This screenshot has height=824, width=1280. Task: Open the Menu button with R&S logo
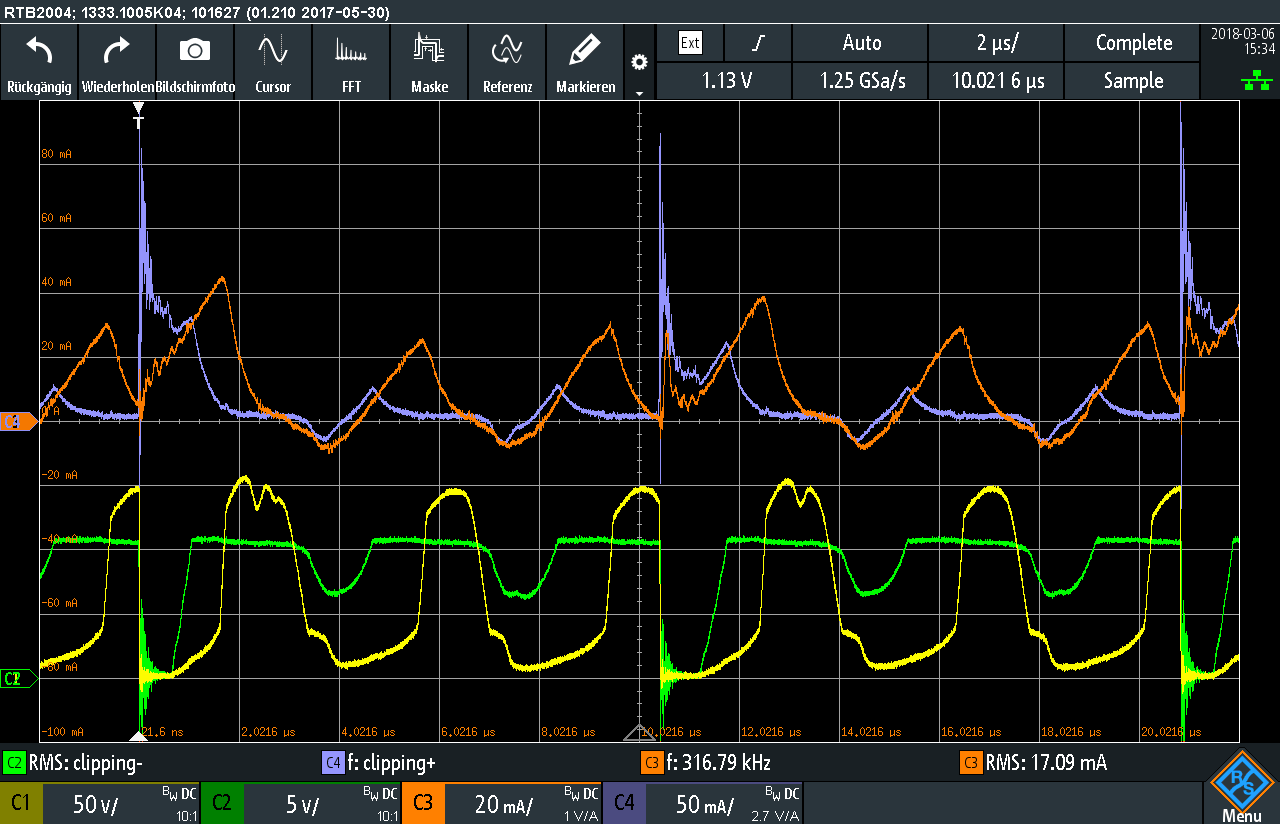click(x=1242, y=788)
